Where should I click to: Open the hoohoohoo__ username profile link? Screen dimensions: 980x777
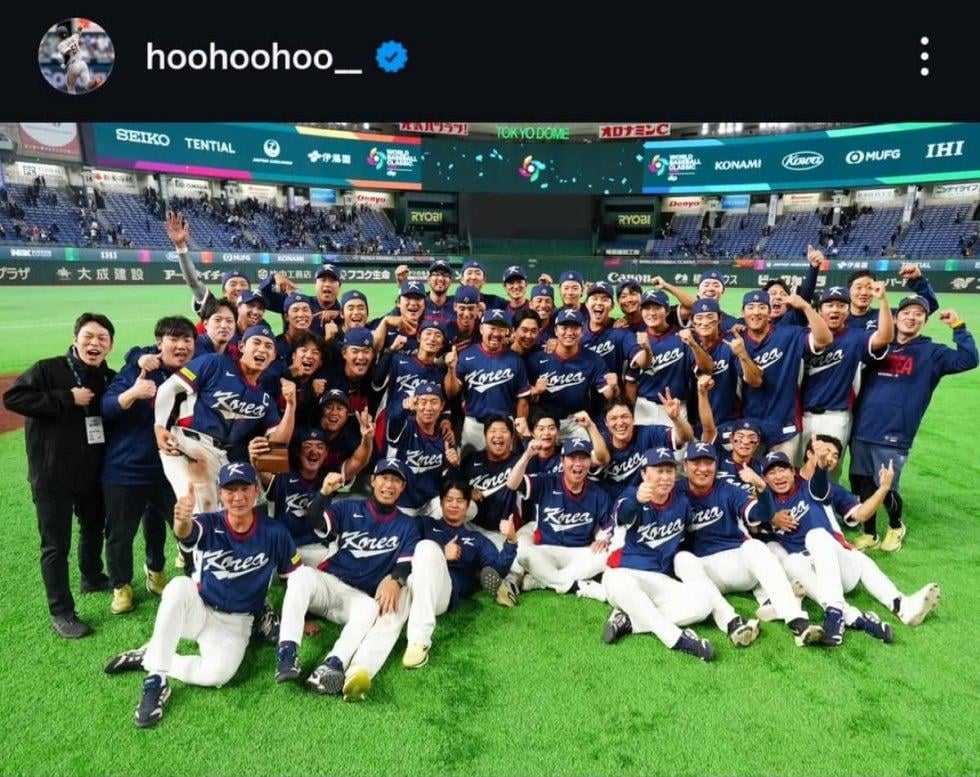pyautogui.click(x=254, y=57)
